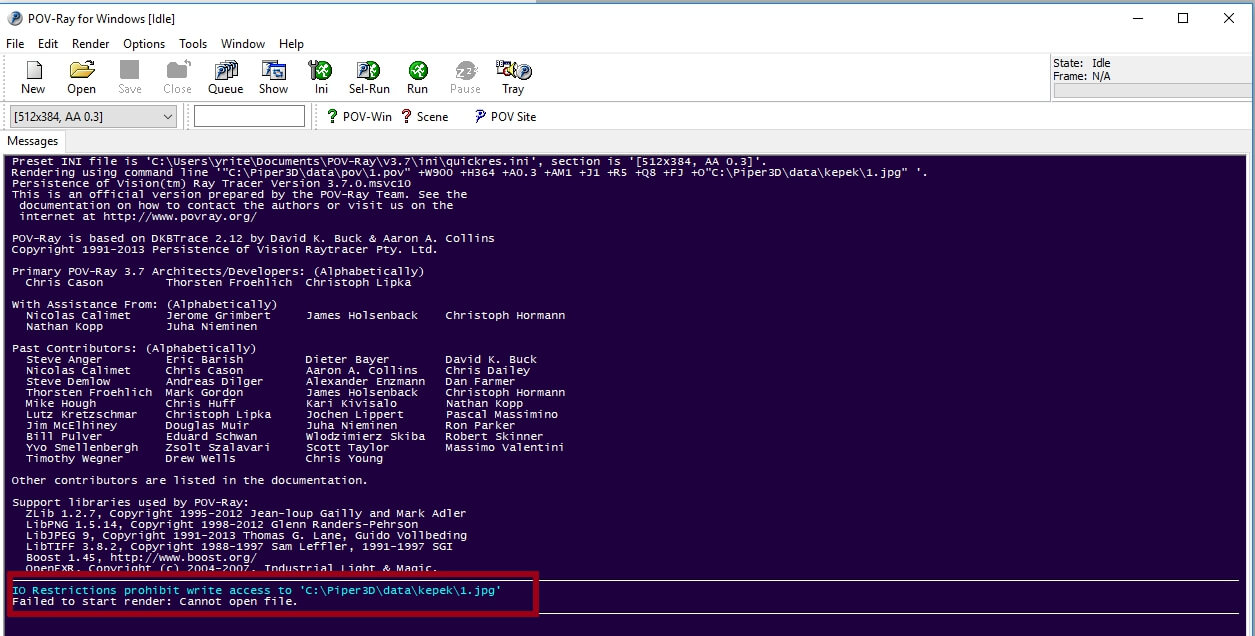This screenshot has height=636, width=1255.
Task: Open the render Queue
Action: pyautogui.click(x=225, y=77)
